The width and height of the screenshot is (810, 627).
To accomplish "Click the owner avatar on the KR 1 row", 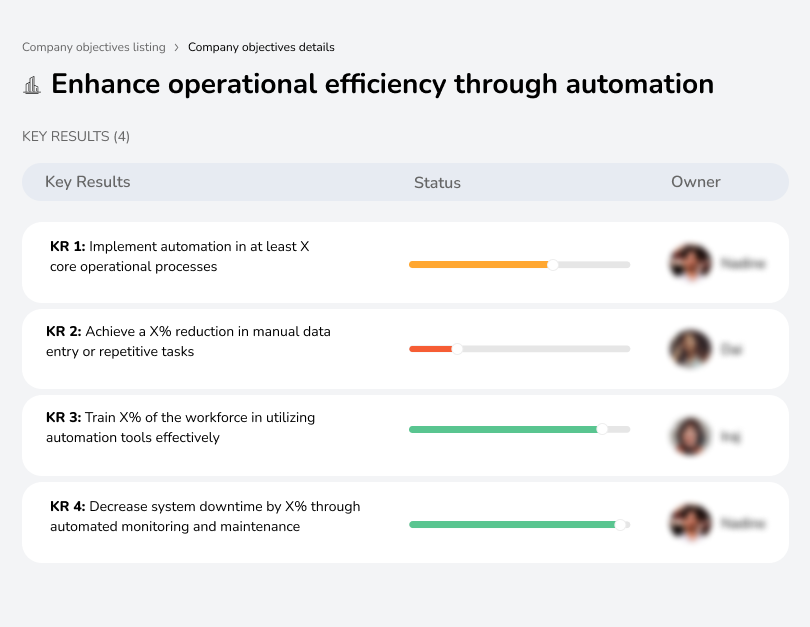I will (x=689, y=262).
